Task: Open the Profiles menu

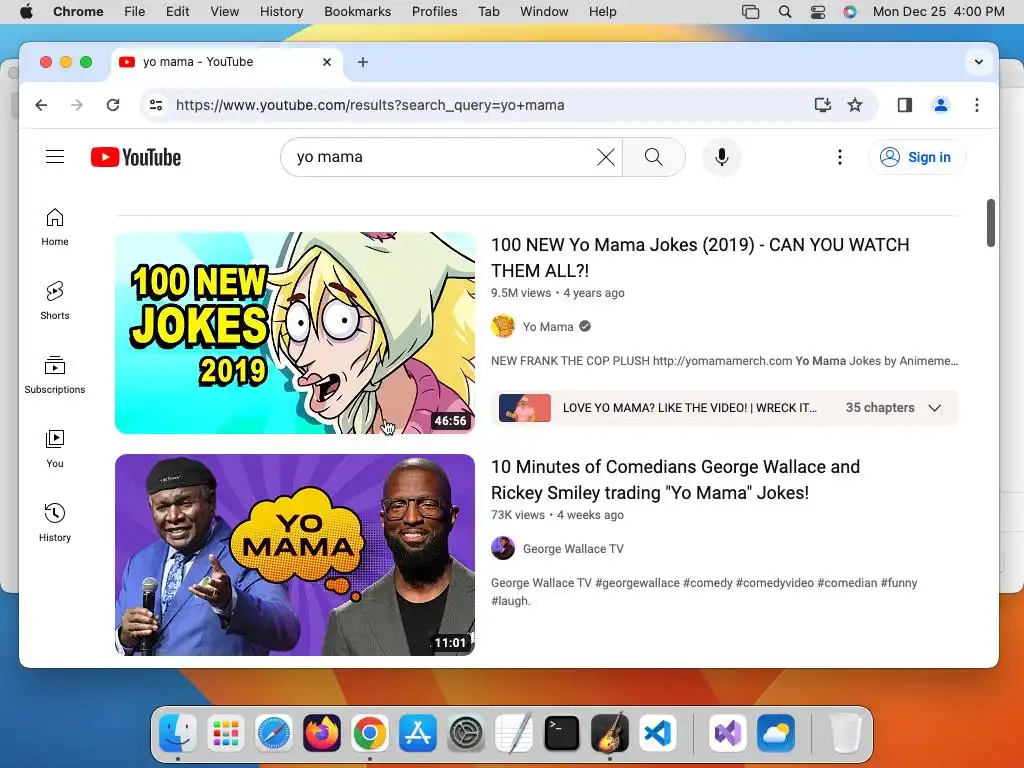Action: [434, 12]
